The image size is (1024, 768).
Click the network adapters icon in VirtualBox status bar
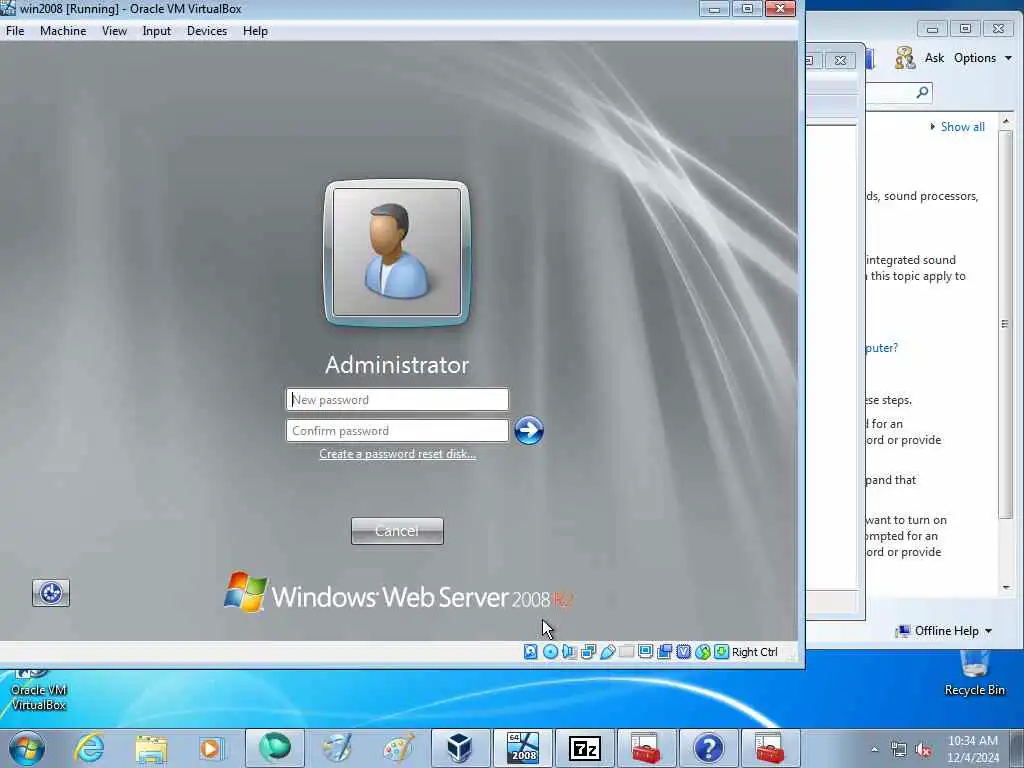(588, 651)
